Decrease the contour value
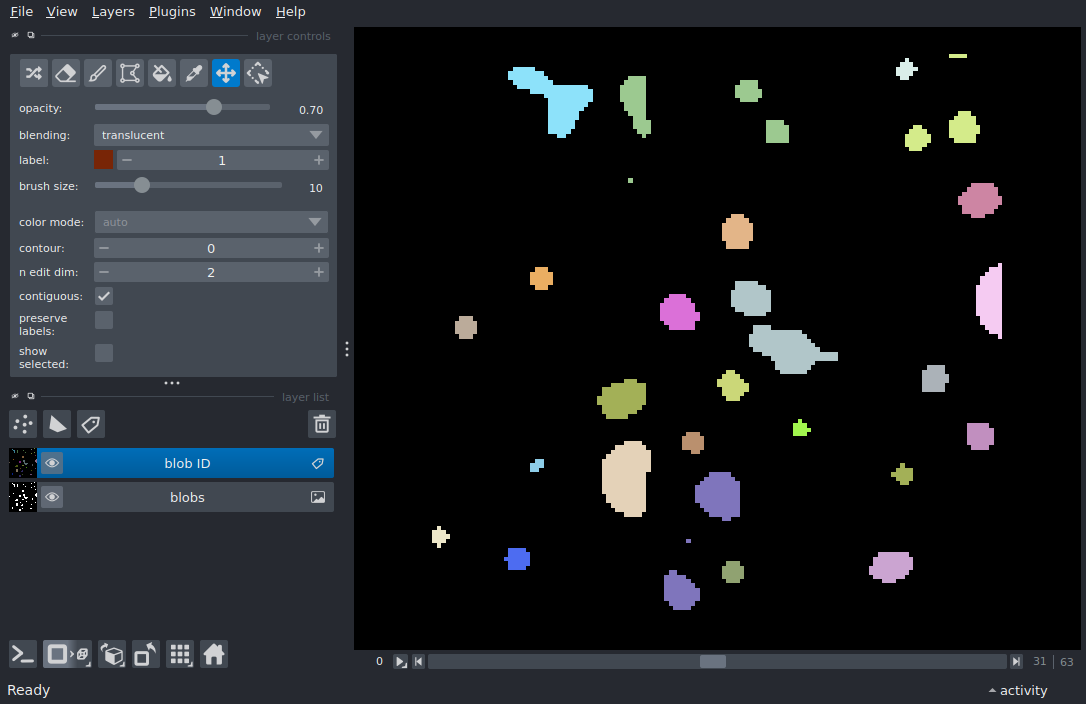The width and height of the screenshot is (1086, 704). coord(104,248)
